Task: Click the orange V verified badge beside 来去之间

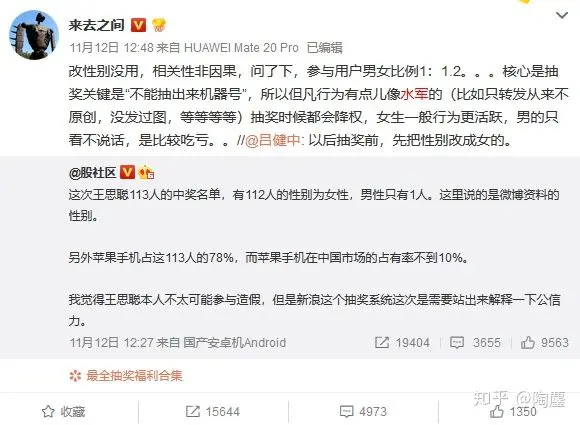Action: click(x=139, y=25)
